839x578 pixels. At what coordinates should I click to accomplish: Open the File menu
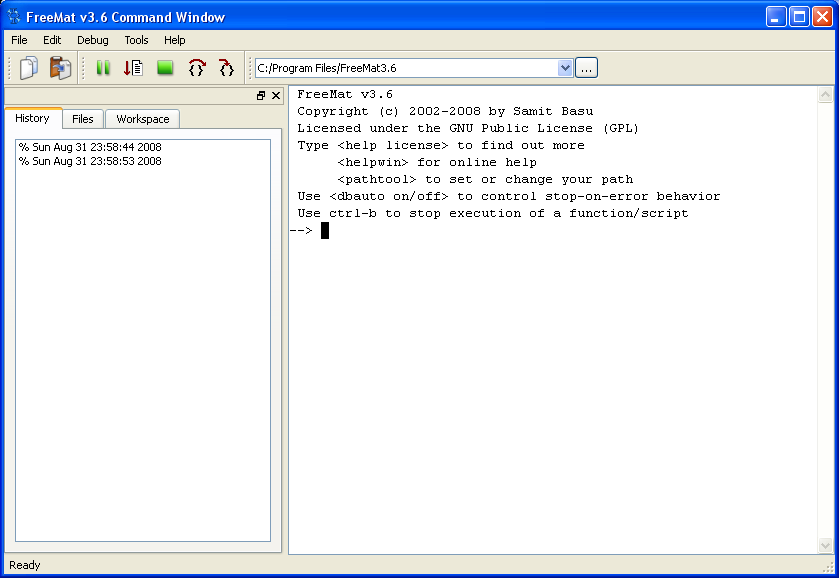(x=19, y=40)
